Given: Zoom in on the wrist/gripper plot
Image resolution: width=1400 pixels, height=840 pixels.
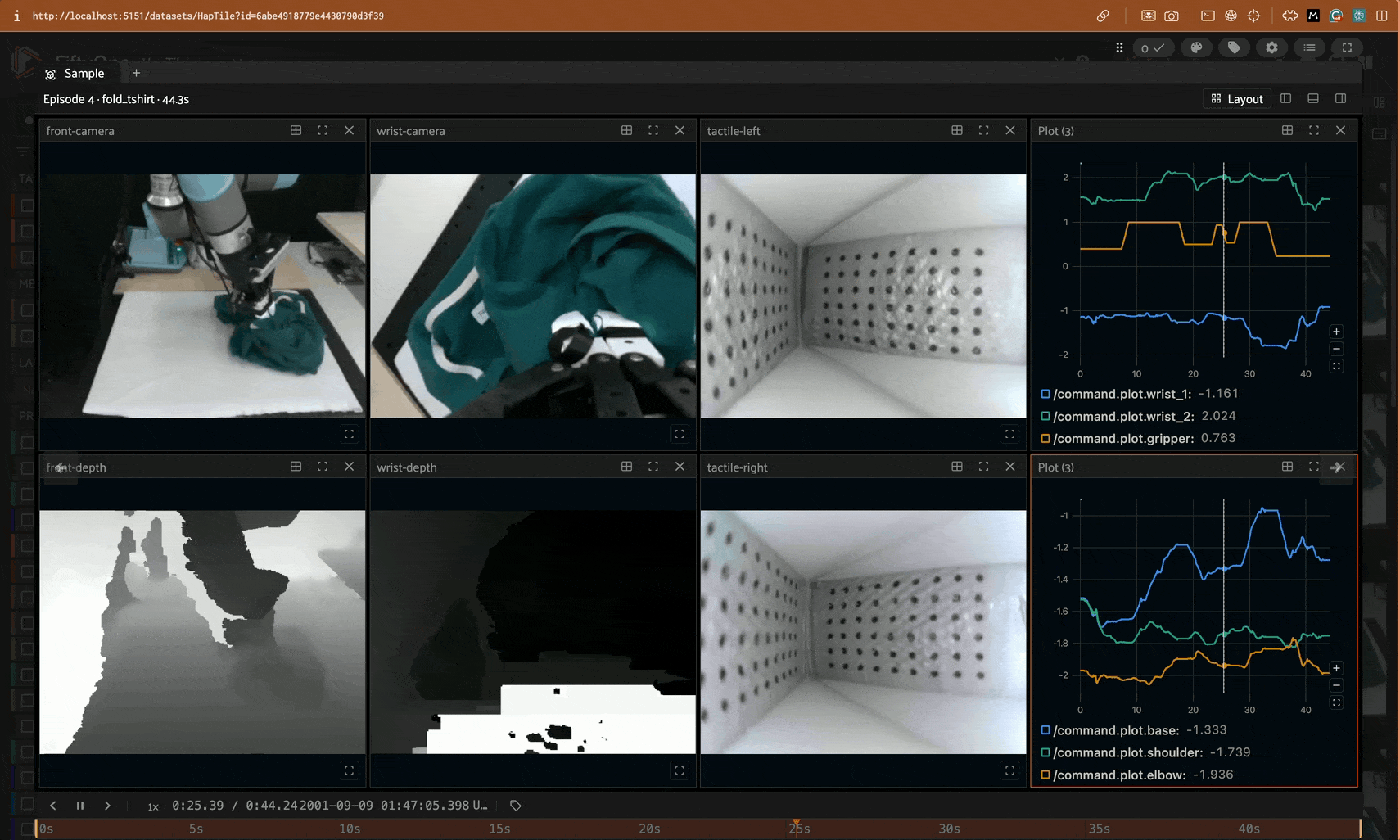Looking at the screenshot, I should point(1336,332).
